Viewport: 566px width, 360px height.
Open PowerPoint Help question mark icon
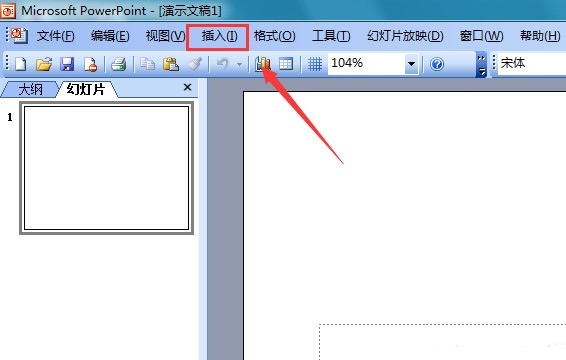point(437,64)
